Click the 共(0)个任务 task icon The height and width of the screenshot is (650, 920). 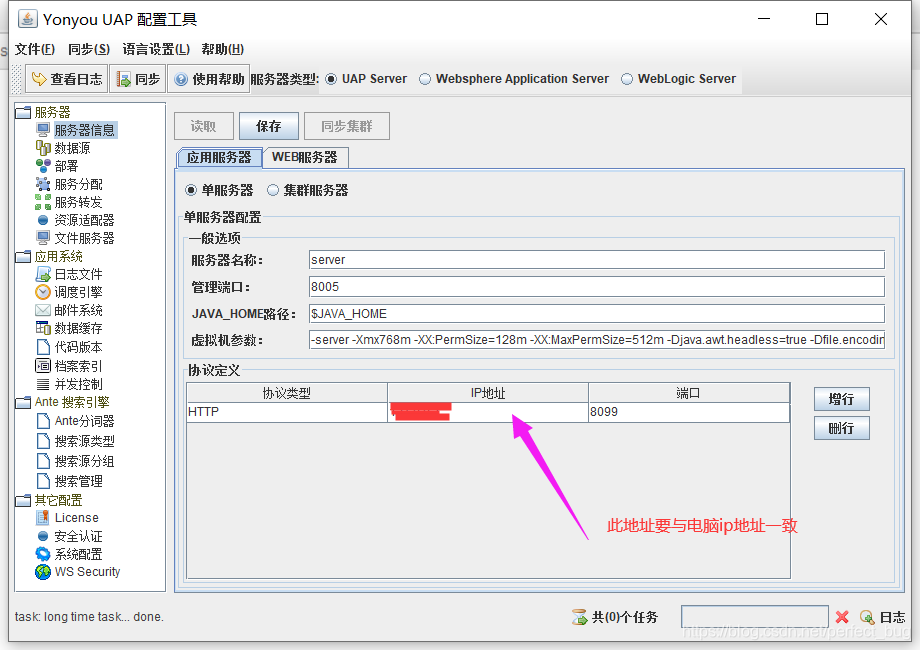tap(579, 617)
